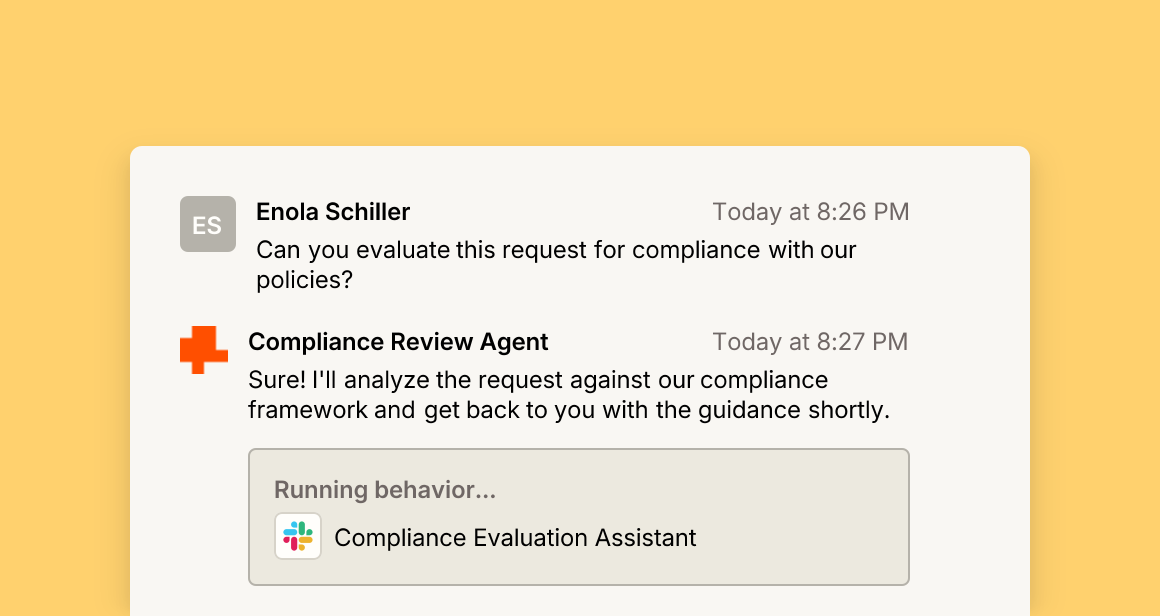
Task: Click the orange Compliance Review Agent logo
Action: [x=204, y=350]
